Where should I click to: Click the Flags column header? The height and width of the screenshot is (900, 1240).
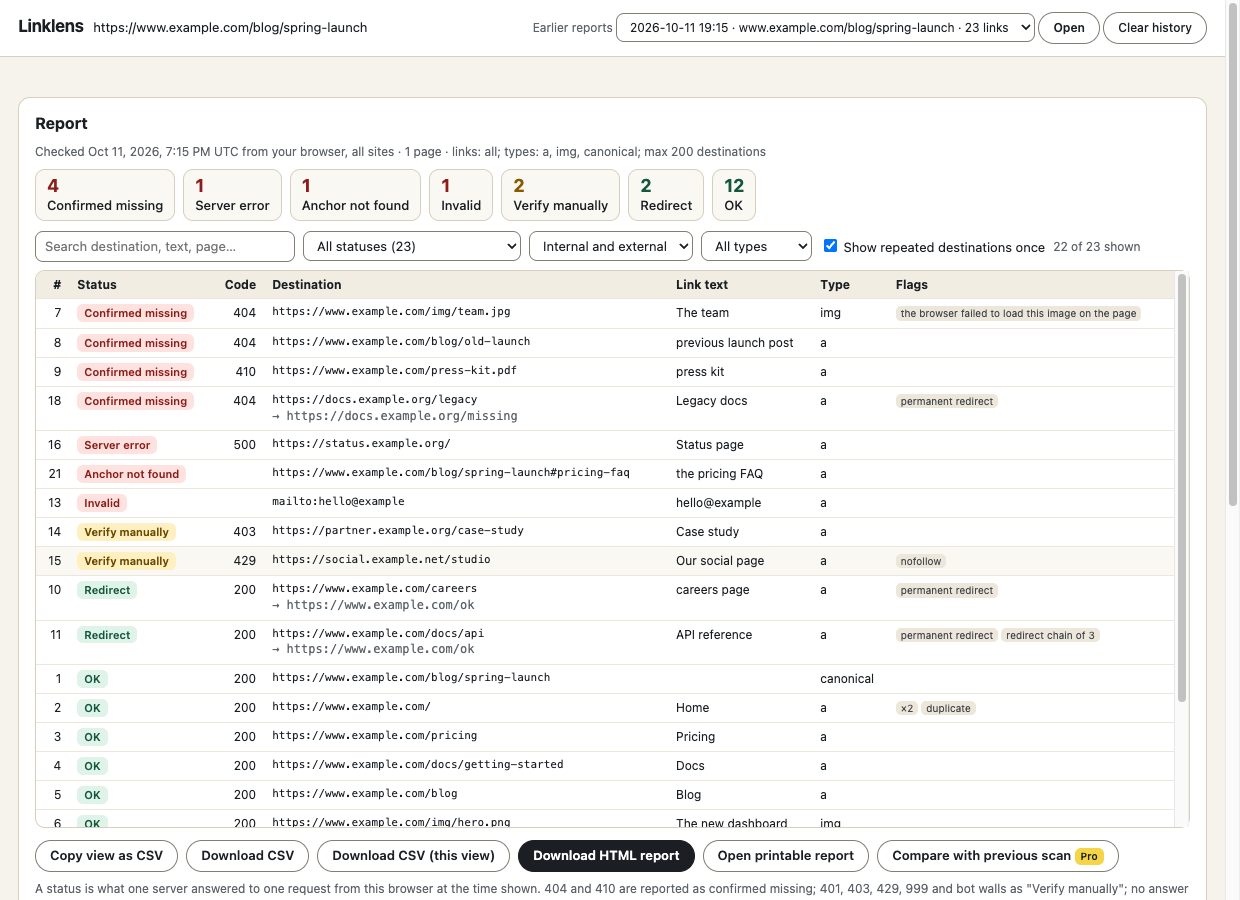tap(912, 285)
